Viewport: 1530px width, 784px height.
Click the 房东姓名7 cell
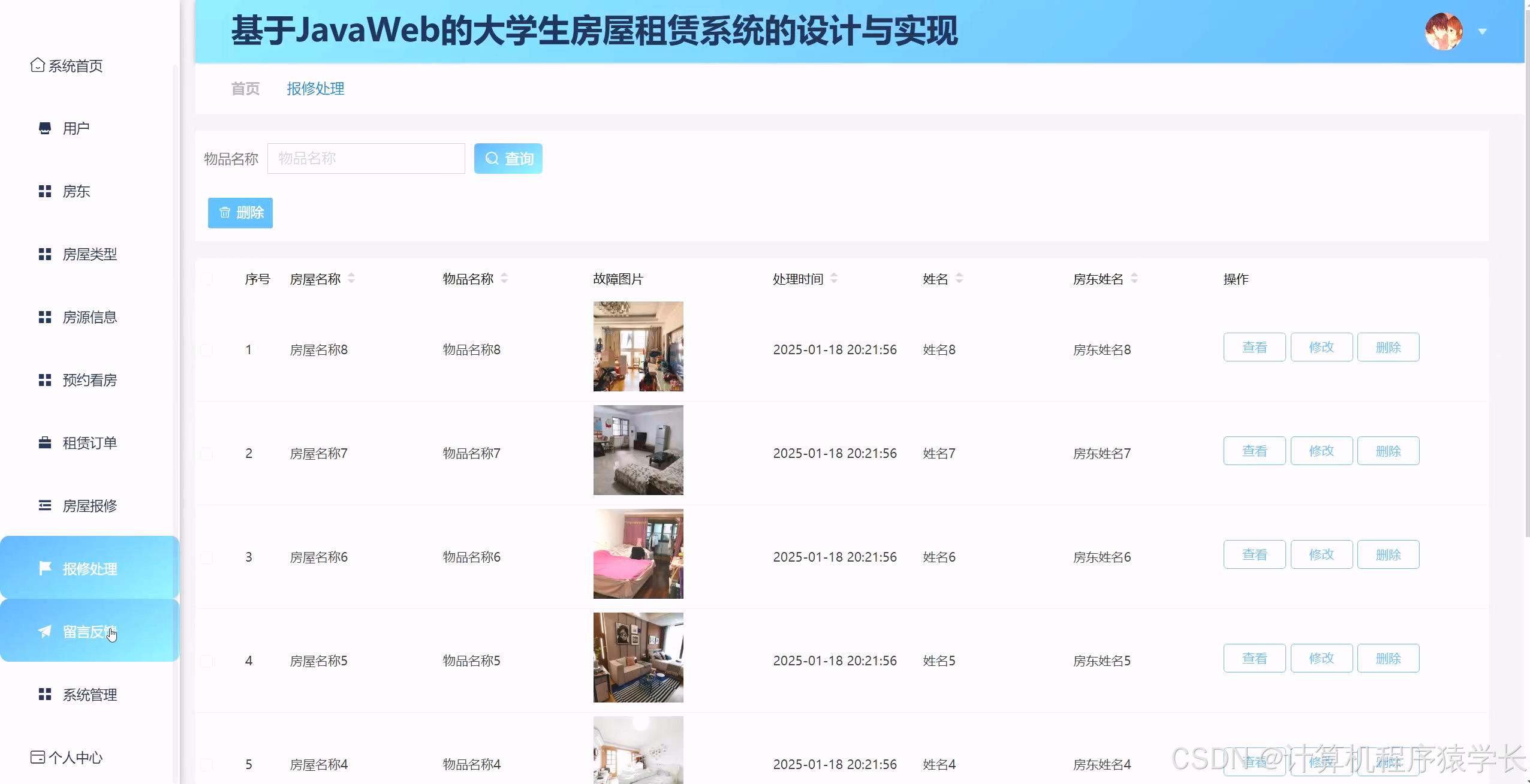(x=1102, y=453)
